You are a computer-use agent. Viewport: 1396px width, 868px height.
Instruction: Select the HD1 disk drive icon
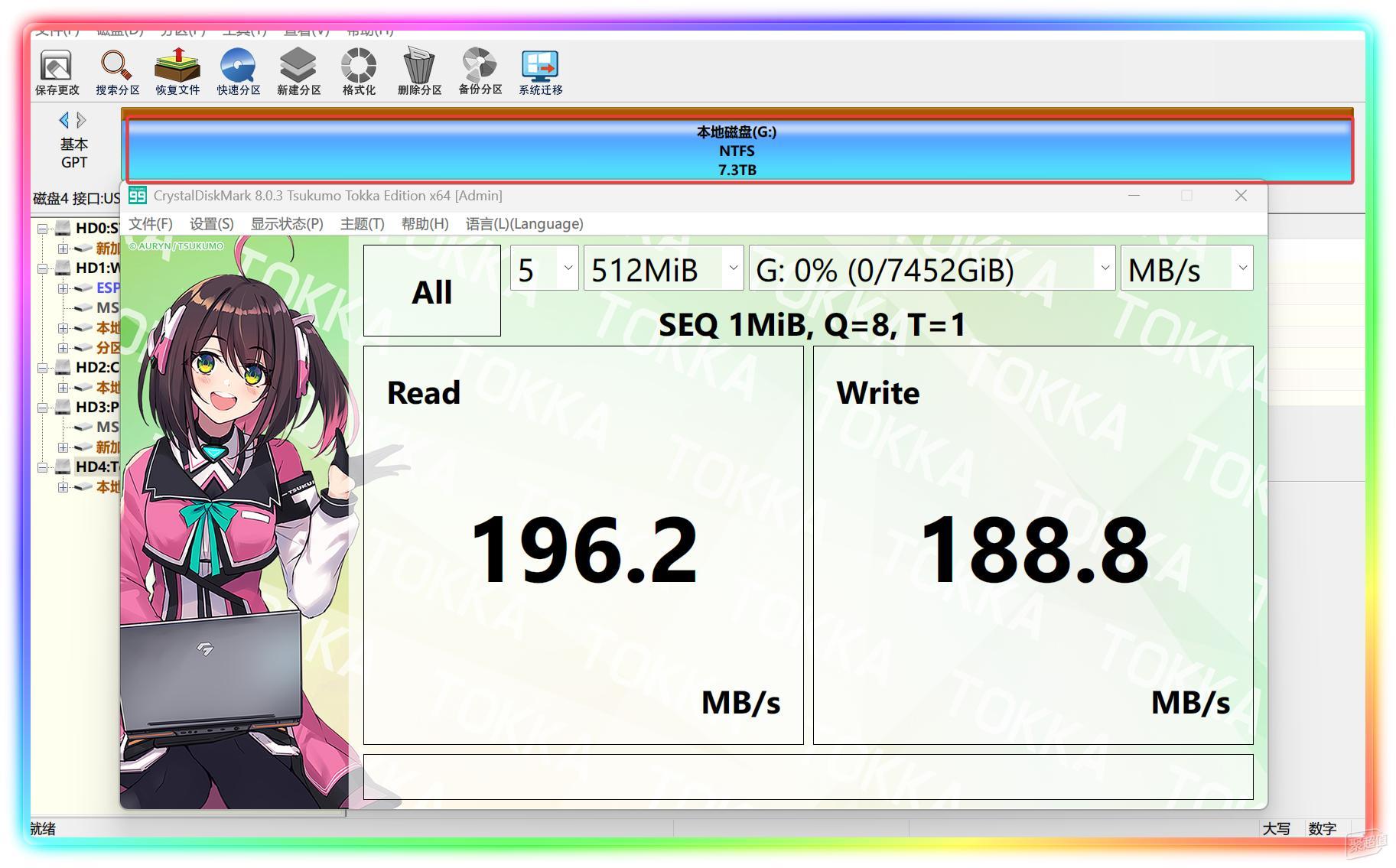pos(63,268)
